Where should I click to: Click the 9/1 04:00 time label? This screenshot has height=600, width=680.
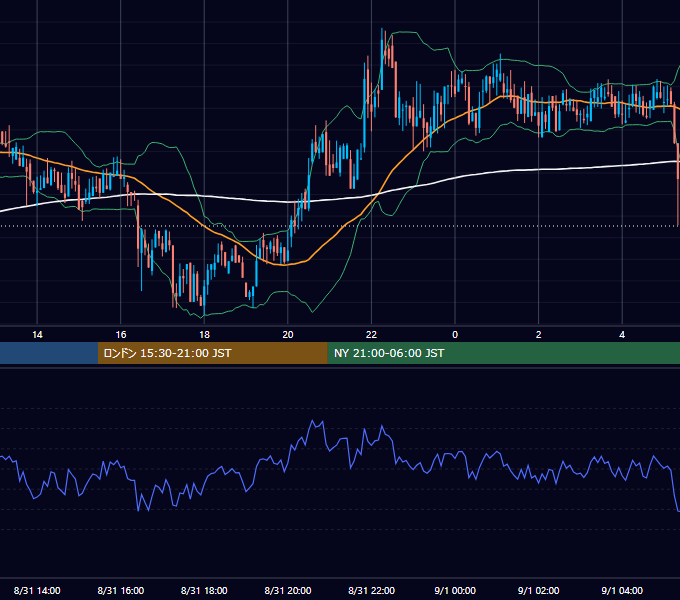pyautogui.click(x=622, y=590)
